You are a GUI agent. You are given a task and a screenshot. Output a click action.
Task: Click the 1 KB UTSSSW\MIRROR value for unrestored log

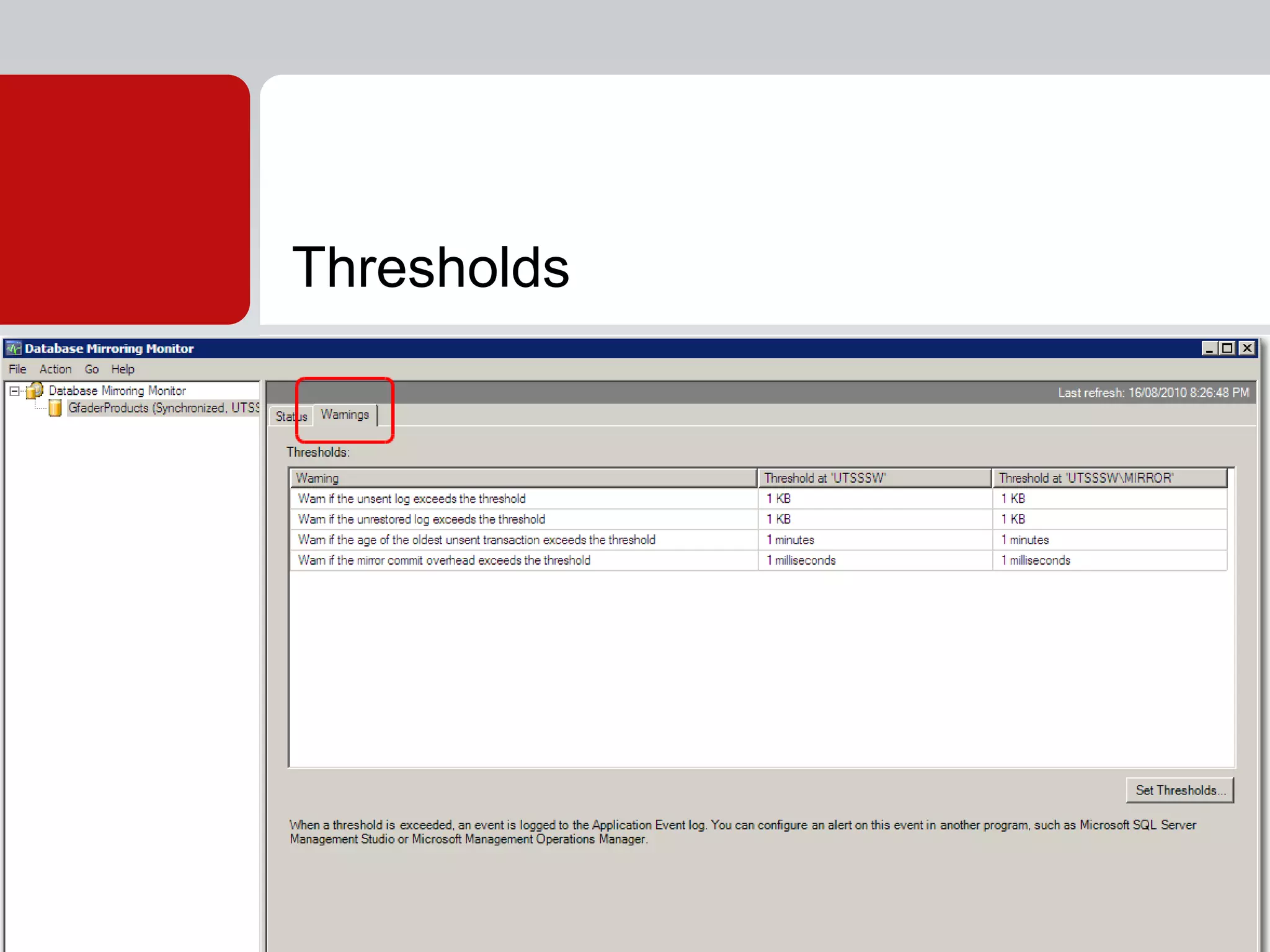pyautogui.click(x=1013, y=519)
